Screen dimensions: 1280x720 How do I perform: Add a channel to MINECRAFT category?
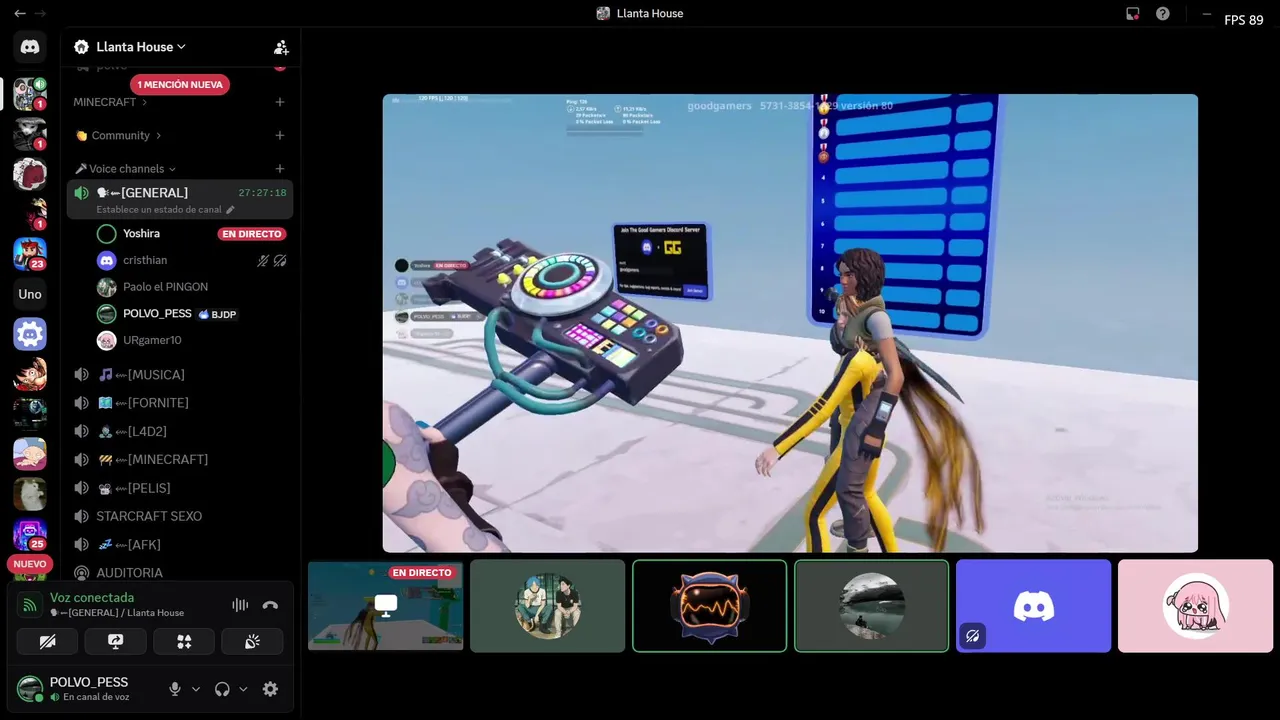(x=280, y=102)
